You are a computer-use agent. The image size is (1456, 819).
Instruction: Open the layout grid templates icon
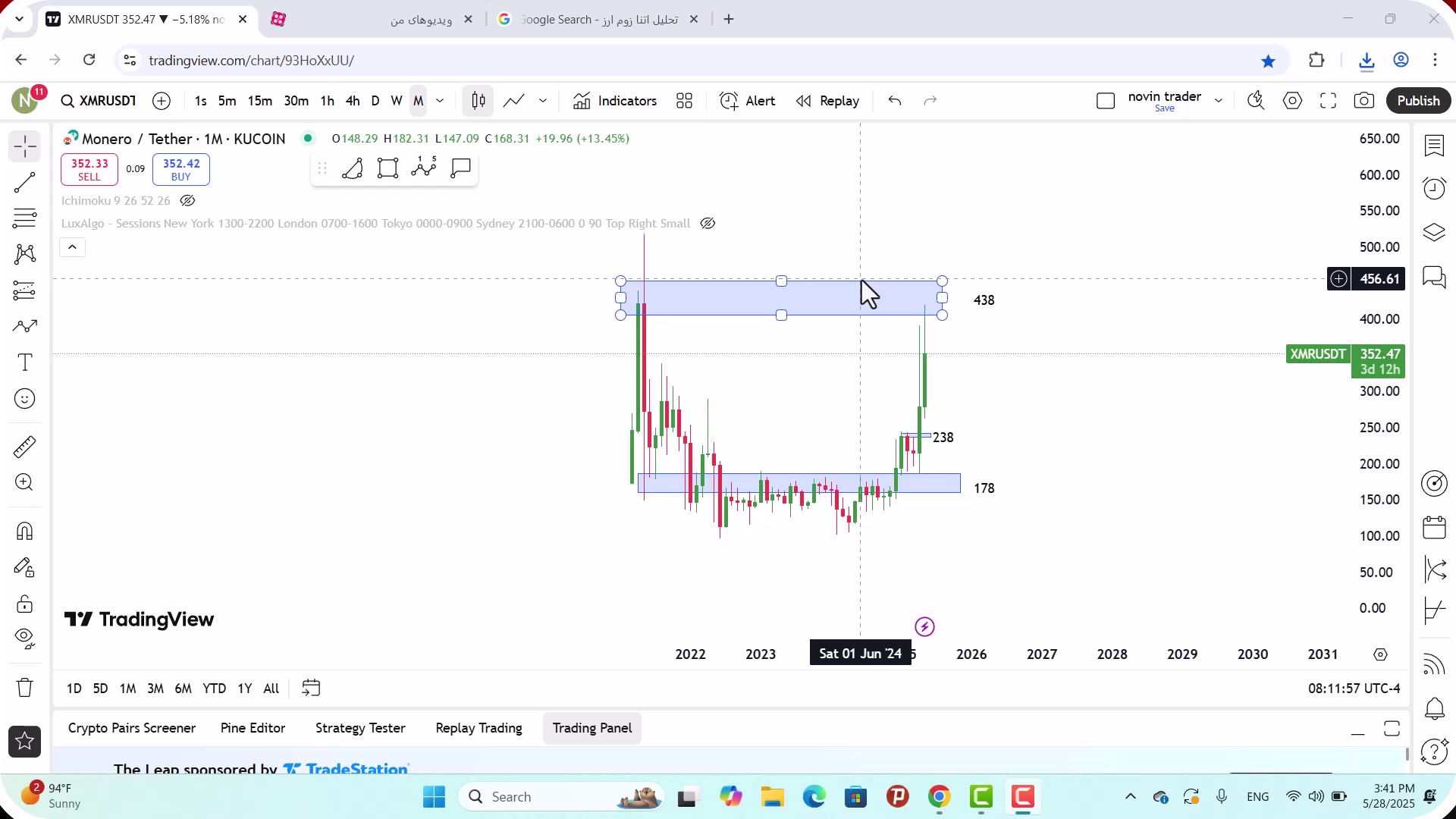[x=684, y=101]
